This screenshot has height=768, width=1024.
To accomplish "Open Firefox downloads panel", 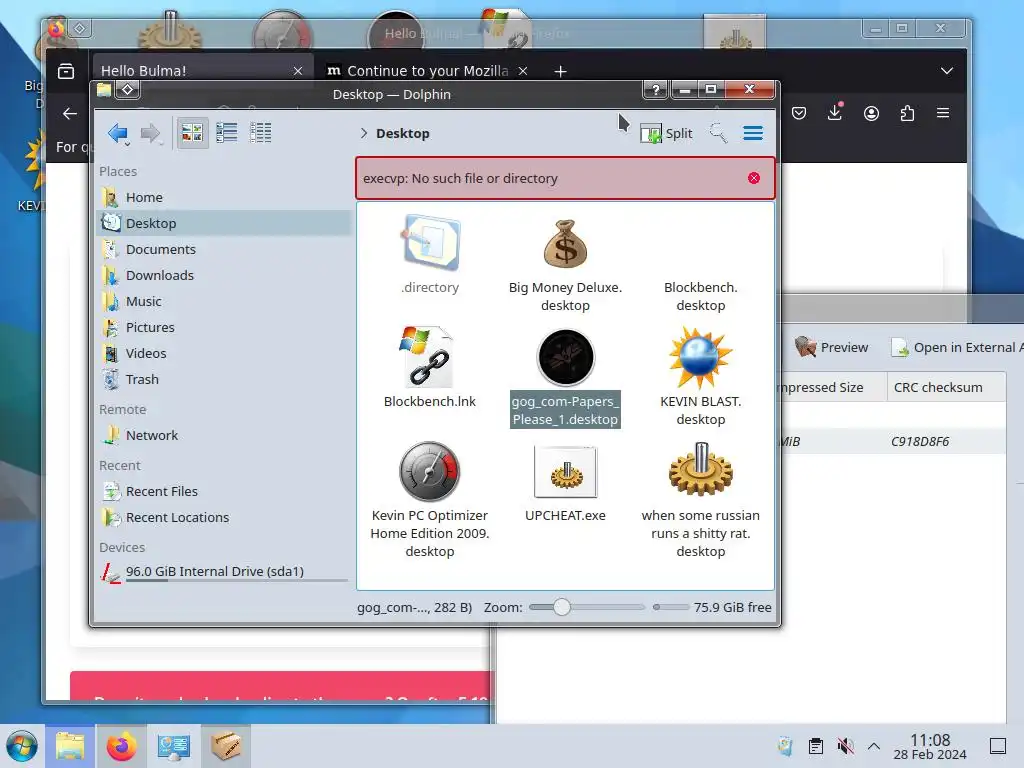I will [835, 113].
